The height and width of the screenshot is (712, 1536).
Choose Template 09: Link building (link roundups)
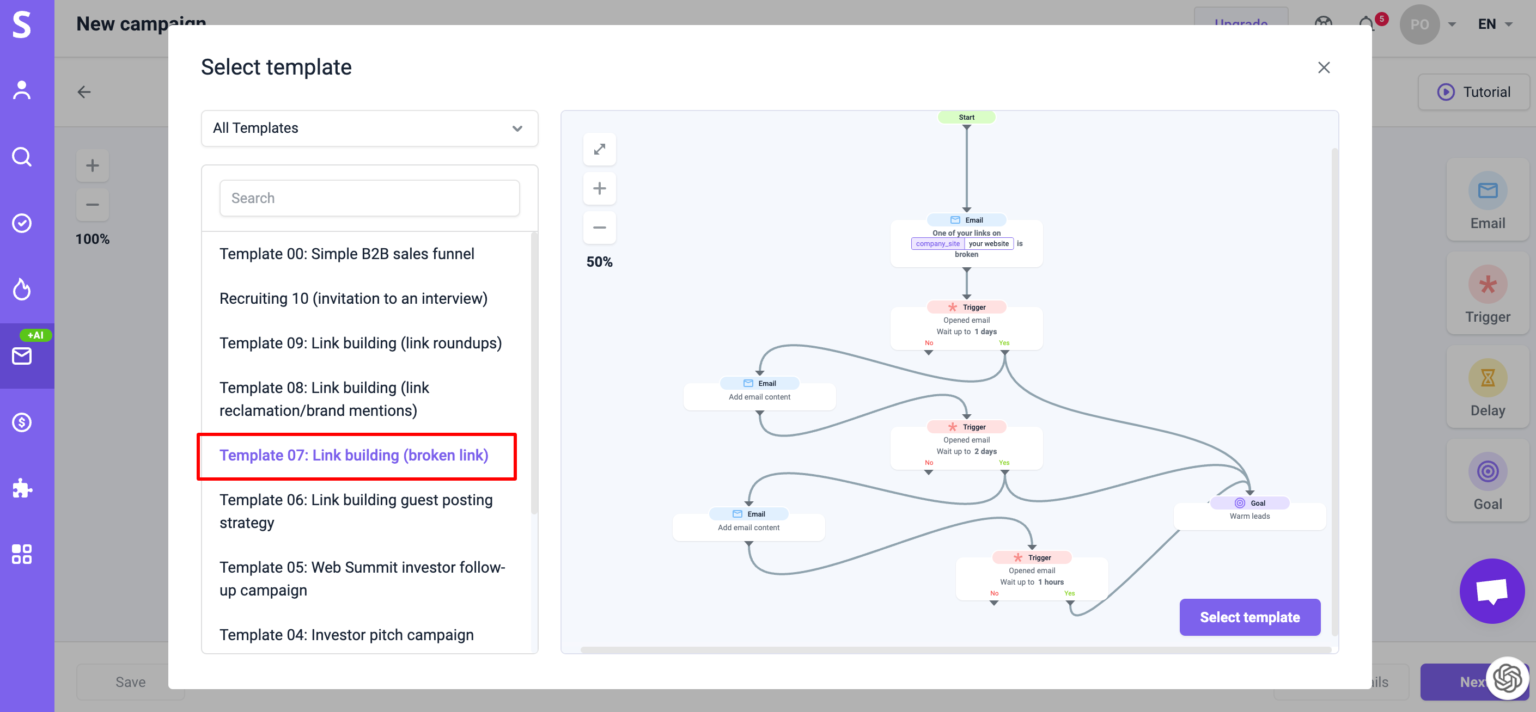(360, 343)
